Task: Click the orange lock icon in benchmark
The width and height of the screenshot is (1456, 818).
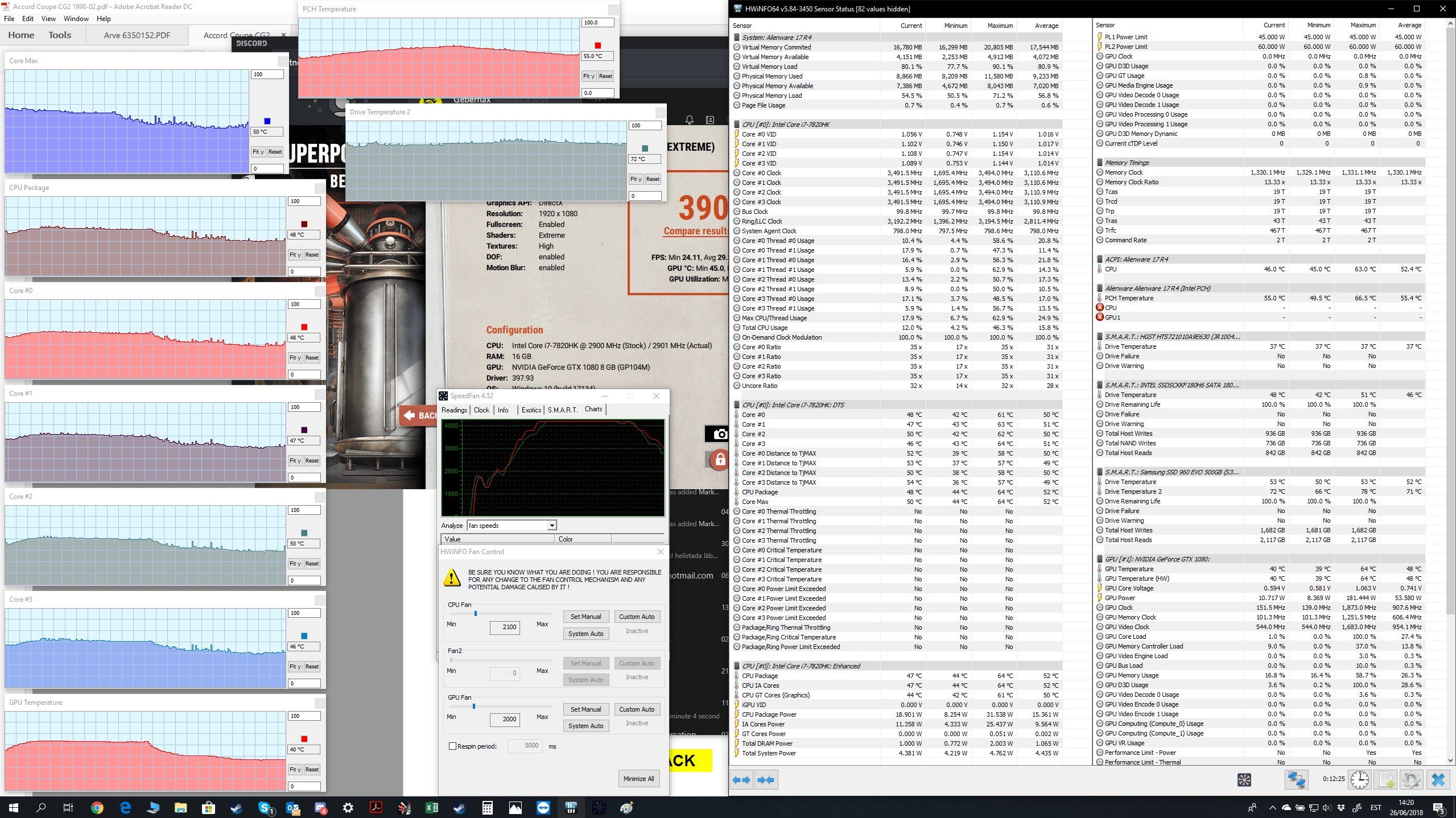Action: 719,459
